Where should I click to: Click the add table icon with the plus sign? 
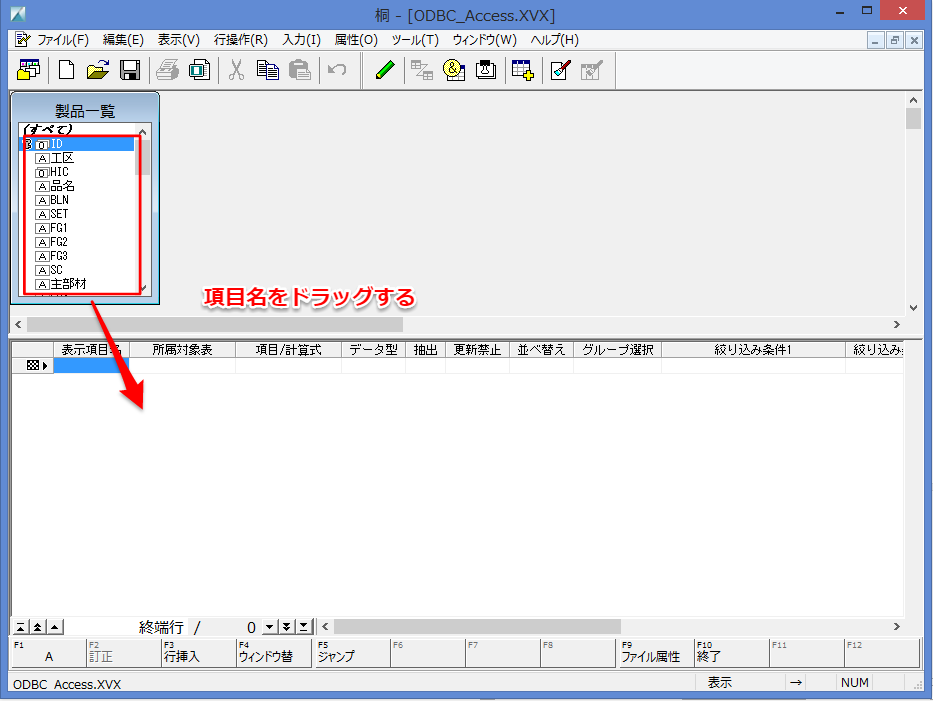[x=521, y=70]
